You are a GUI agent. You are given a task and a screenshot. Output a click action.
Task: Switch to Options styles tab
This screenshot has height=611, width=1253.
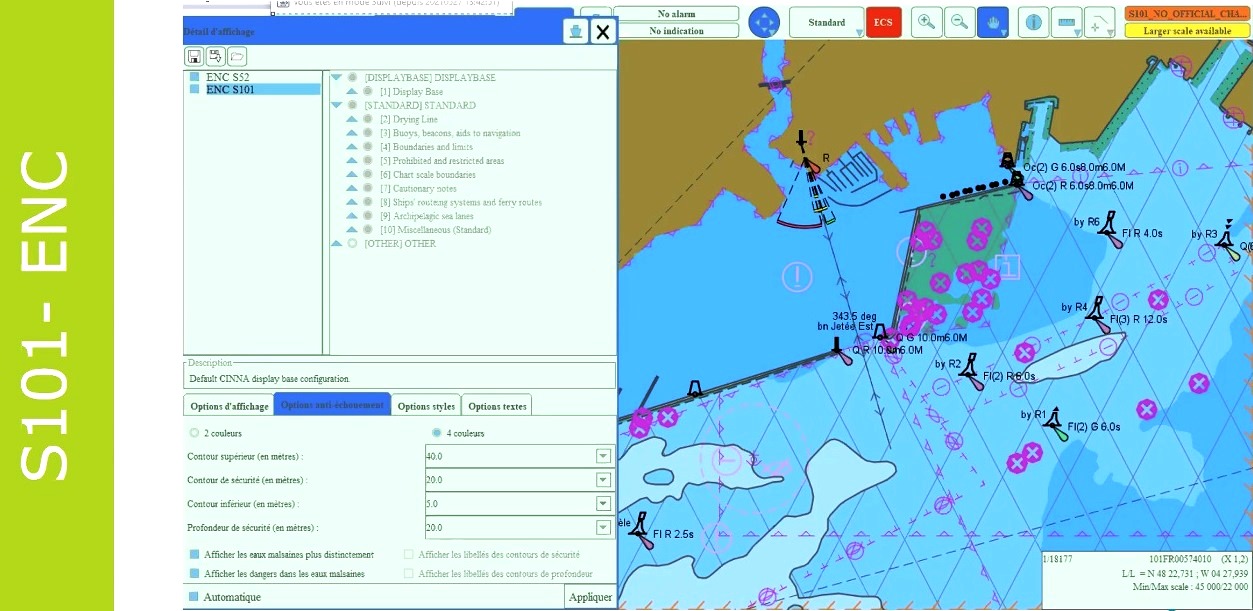tap(426, 405)
